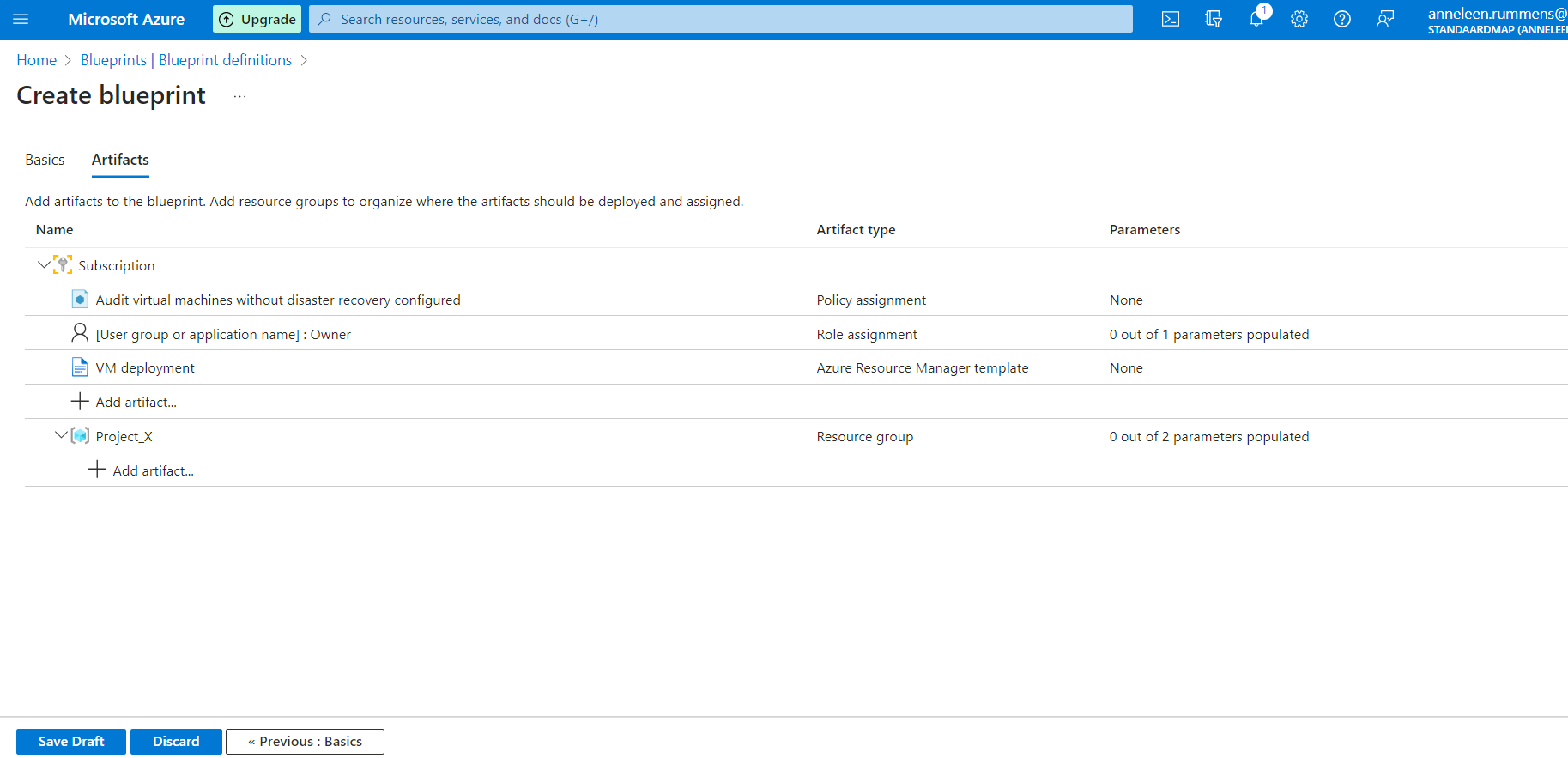Click the Upgrade button
The image size is (1568, 758).
(x=257, y=19)
